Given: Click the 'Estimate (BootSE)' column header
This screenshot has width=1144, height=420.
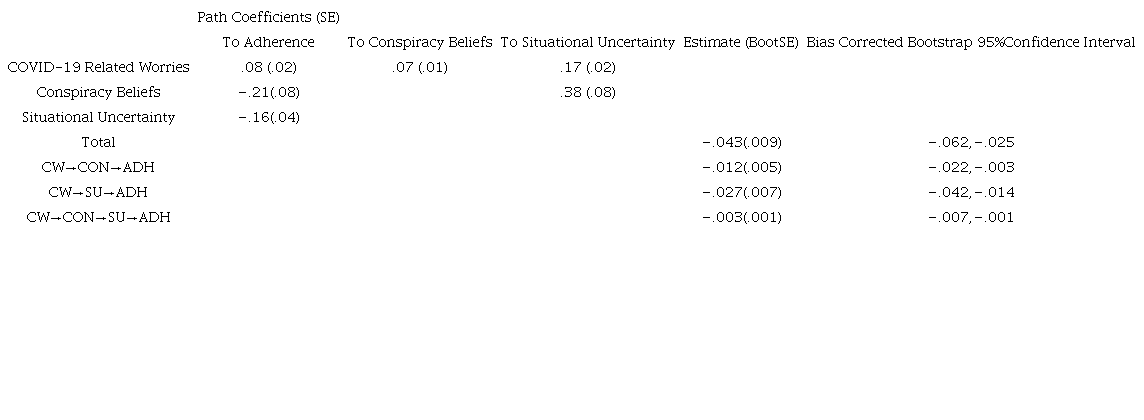Looking at the screenshot, I should click(x=741, y=43).
